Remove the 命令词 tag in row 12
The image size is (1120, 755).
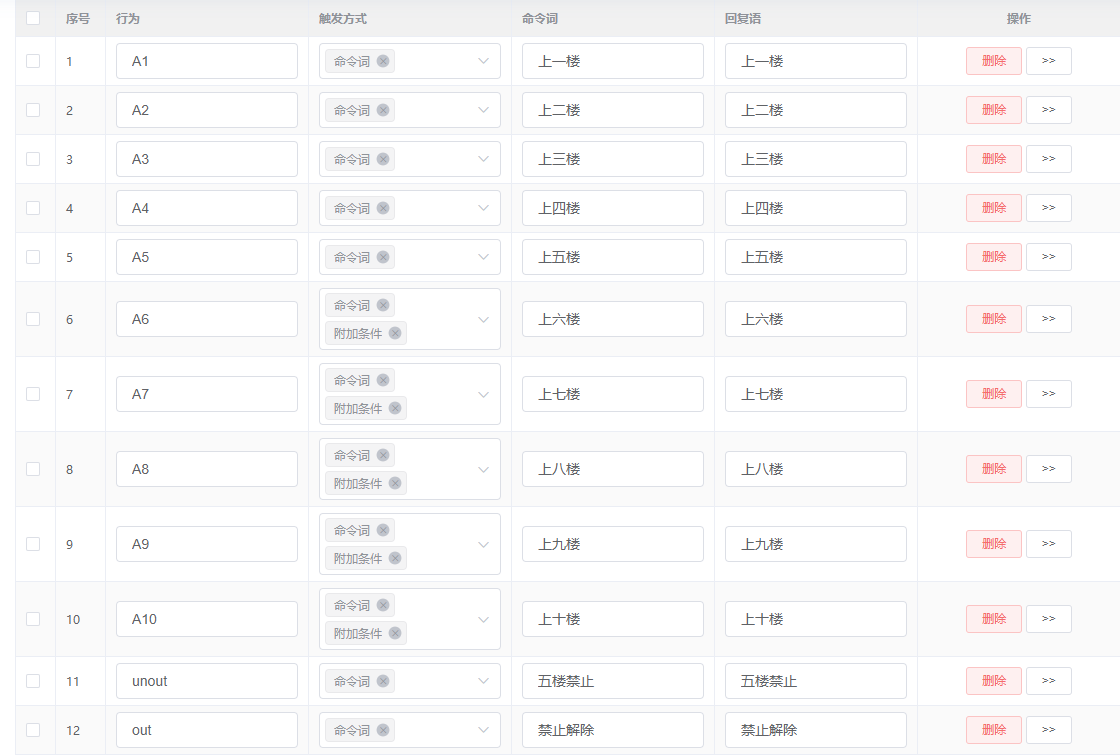click(383, 730)
